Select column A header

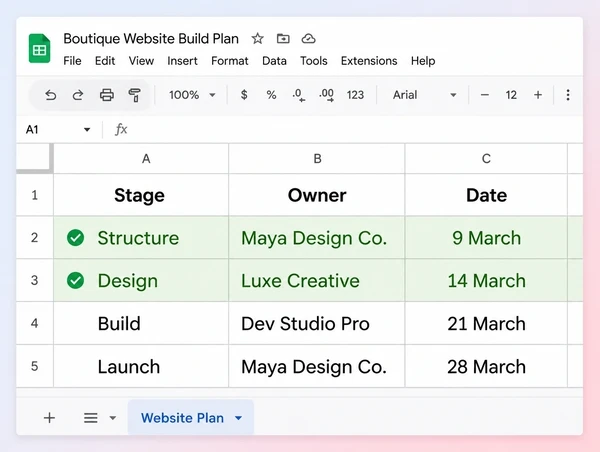pos(141,158)
